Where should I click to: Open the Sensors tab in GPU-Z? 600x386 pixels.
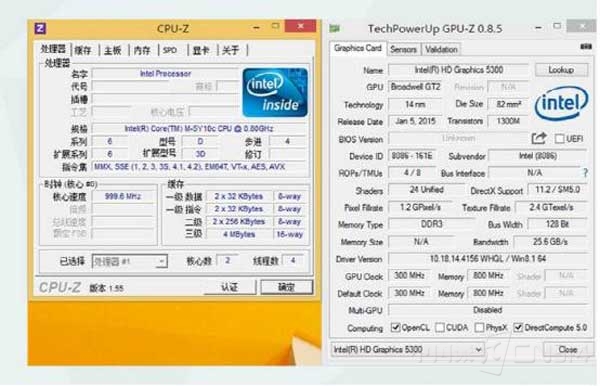click(x=403, y=49)
